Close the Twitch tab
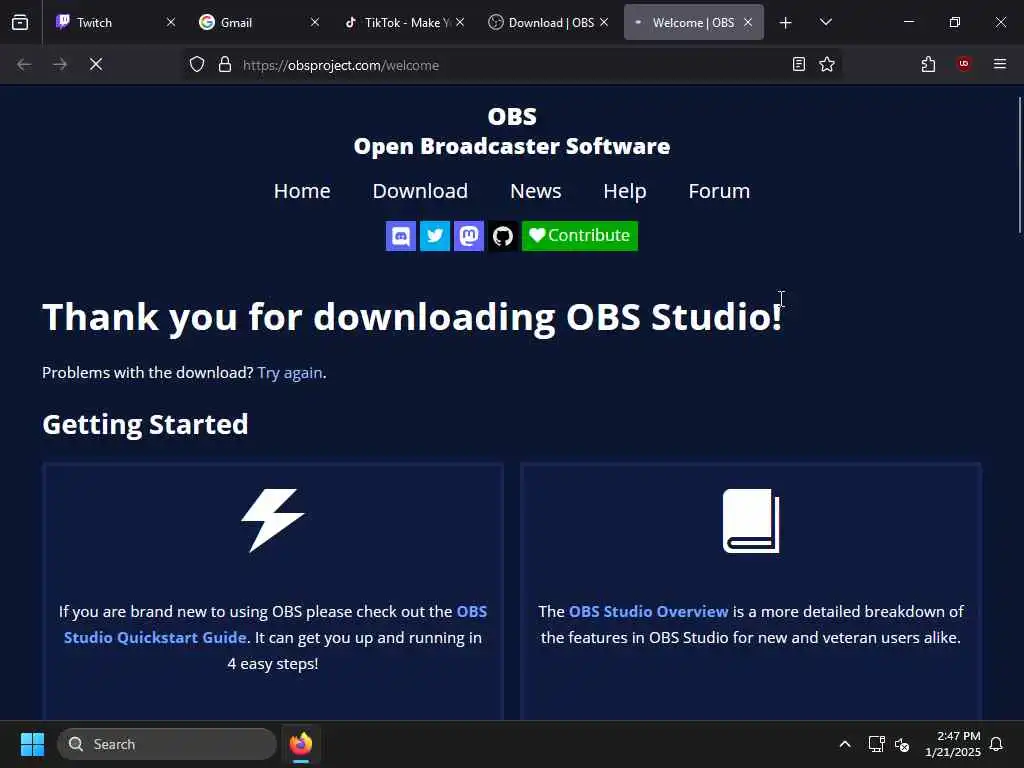This screenshot has height=768, width=1024. (170, 22)
